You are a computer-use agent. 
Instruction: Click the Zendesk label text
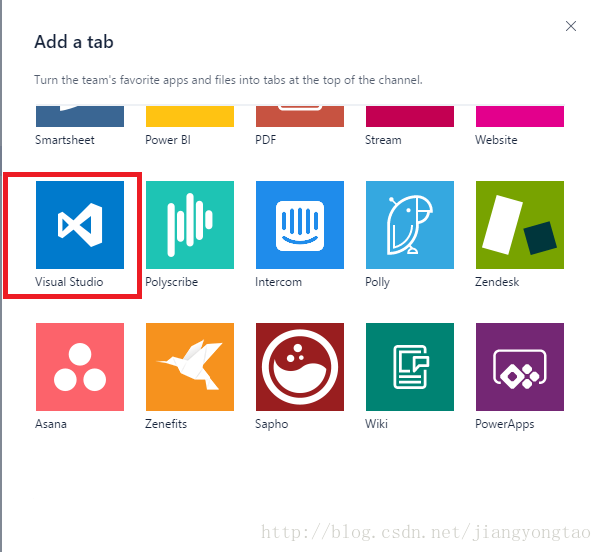coord(497,282)
